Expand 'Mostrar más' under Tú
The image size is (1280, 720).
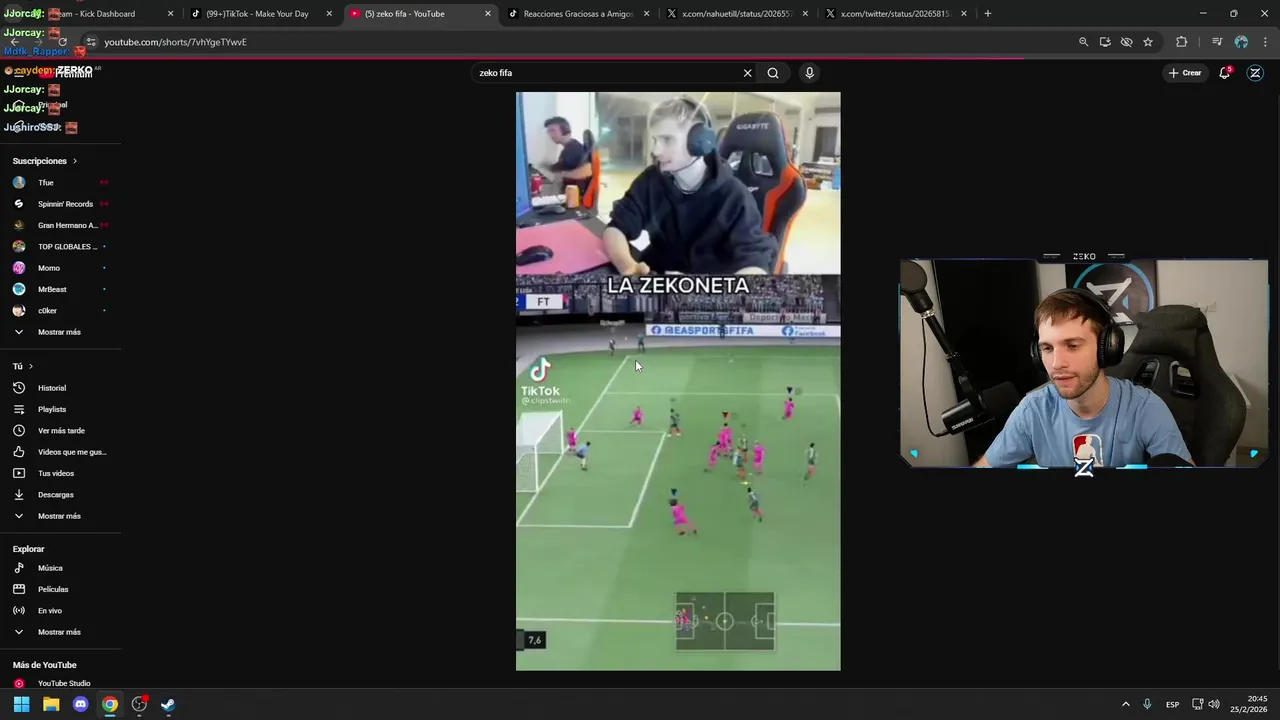click(60, 516)
